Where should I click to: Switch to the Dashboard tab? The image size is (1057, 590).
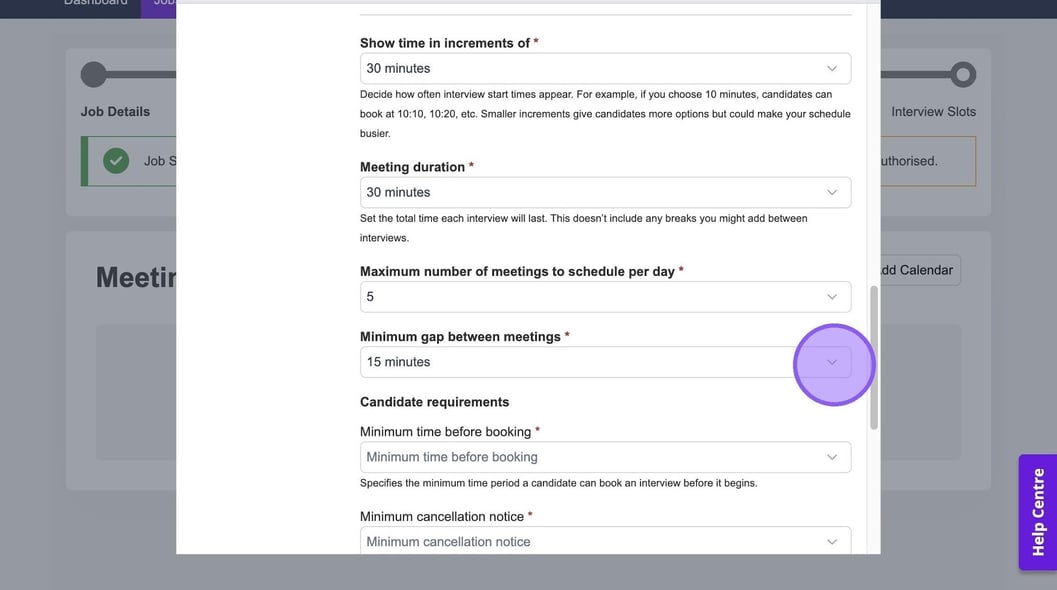click(x=95, y=3)
